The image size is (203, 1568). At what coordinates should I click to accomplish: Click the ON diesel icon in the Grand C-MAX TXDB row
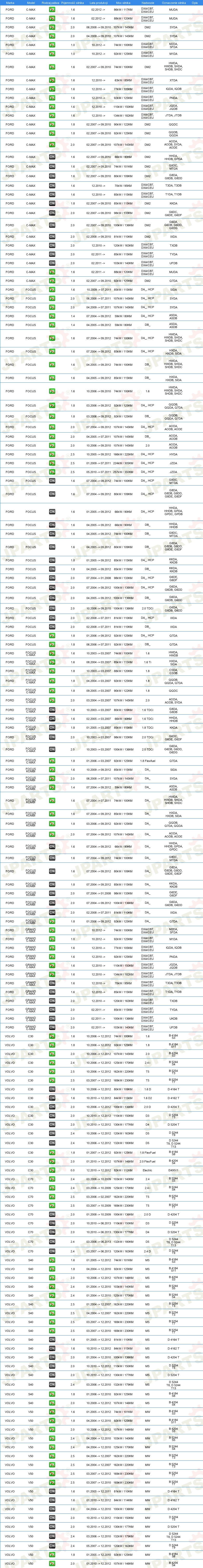pyautogui.click(x=52, y=1001)
